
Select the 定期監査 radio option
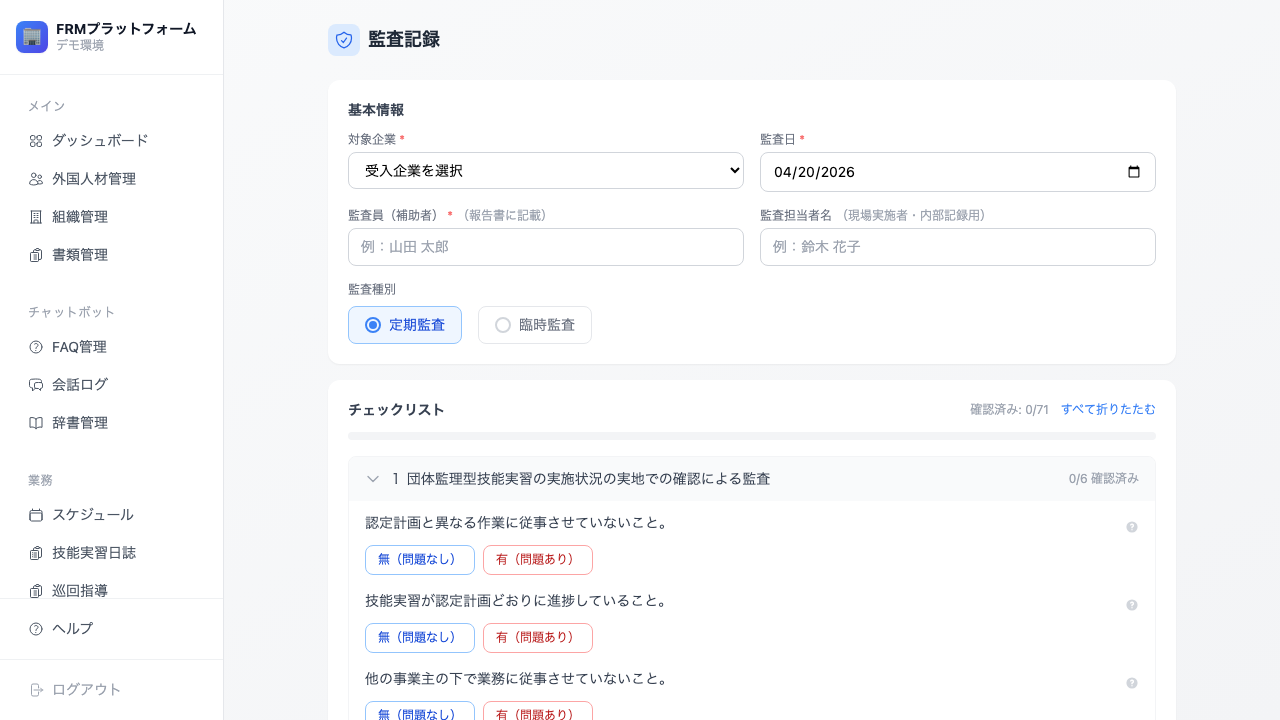point(405,325)
